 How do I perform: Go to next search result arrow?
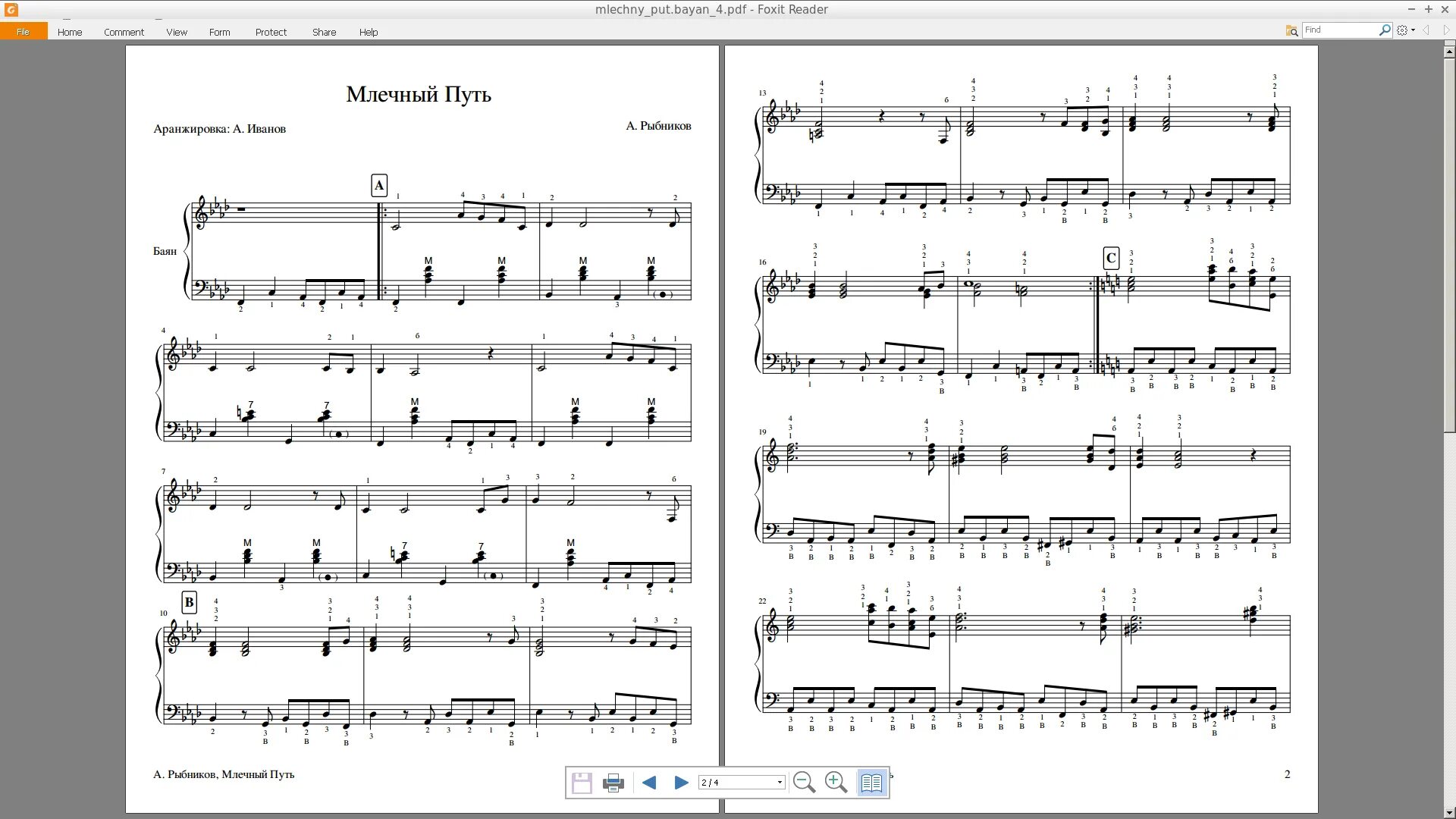1447,30
